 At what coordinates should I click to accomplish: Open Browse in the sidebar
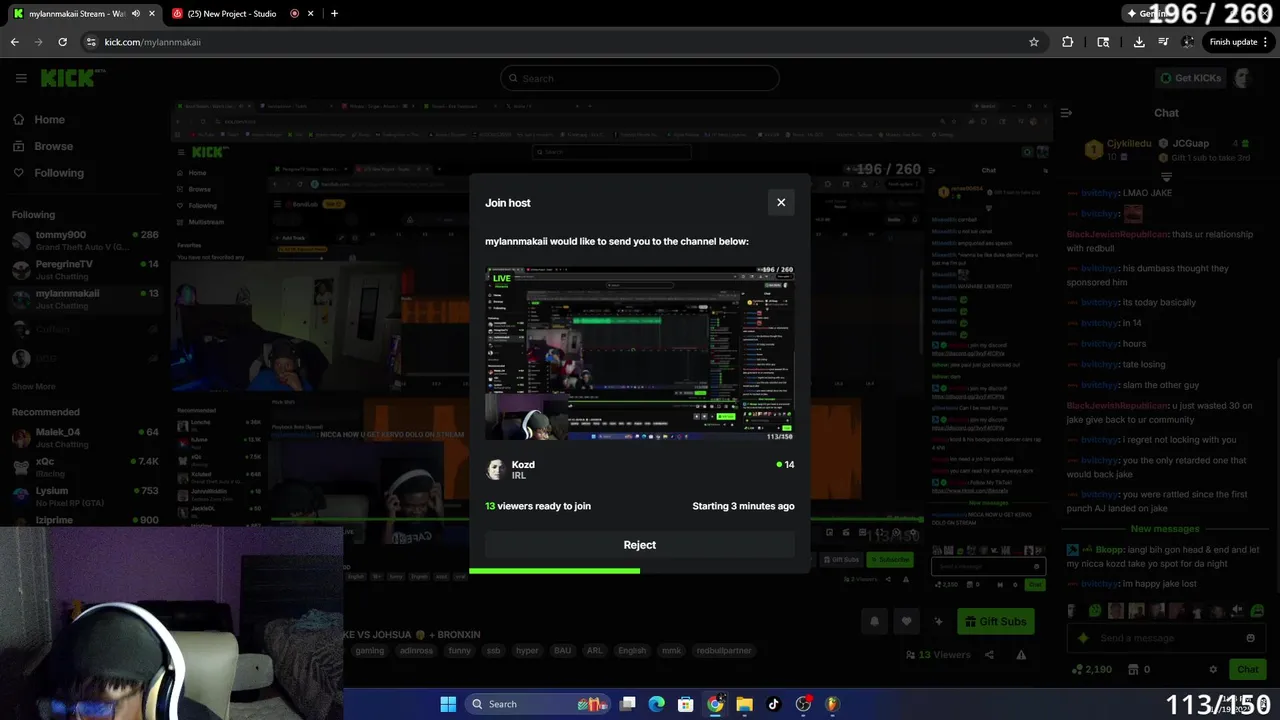click(43, 146)
